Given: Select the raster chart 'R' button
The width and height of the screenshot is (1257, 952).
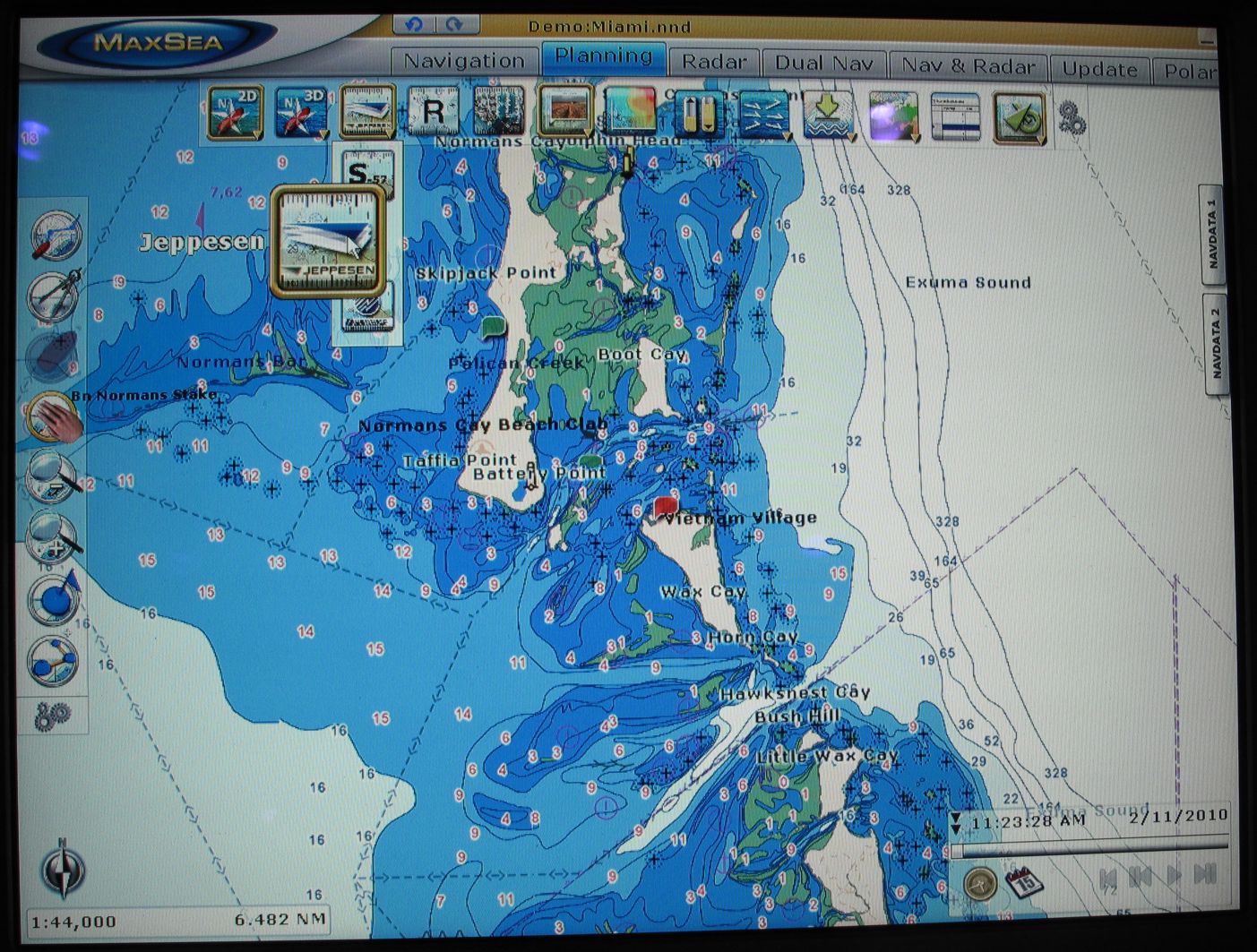Looking at the screenshot, I should (434, 113).
